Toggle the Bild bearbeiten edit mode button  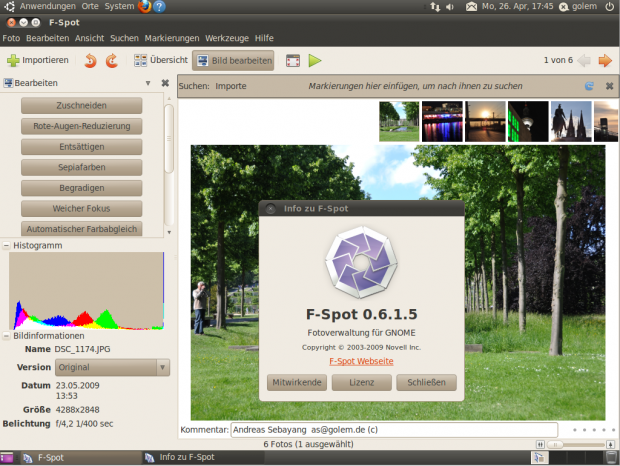233,61
